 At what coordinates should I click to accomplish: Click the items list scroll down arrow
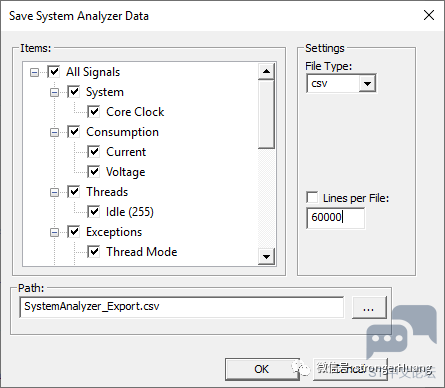click(x=266, y=257)
